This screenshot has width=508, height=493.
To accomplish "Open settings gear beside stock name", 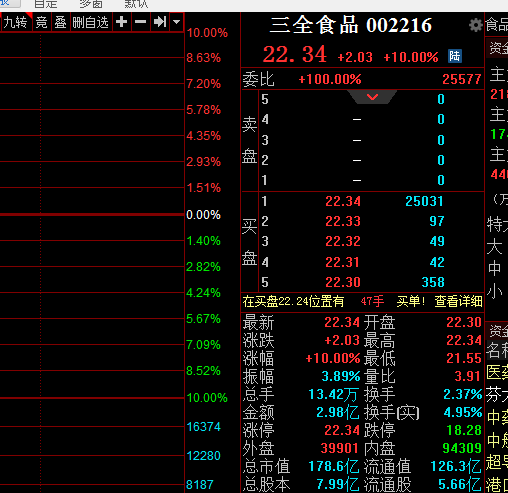I will pos(476,25).
